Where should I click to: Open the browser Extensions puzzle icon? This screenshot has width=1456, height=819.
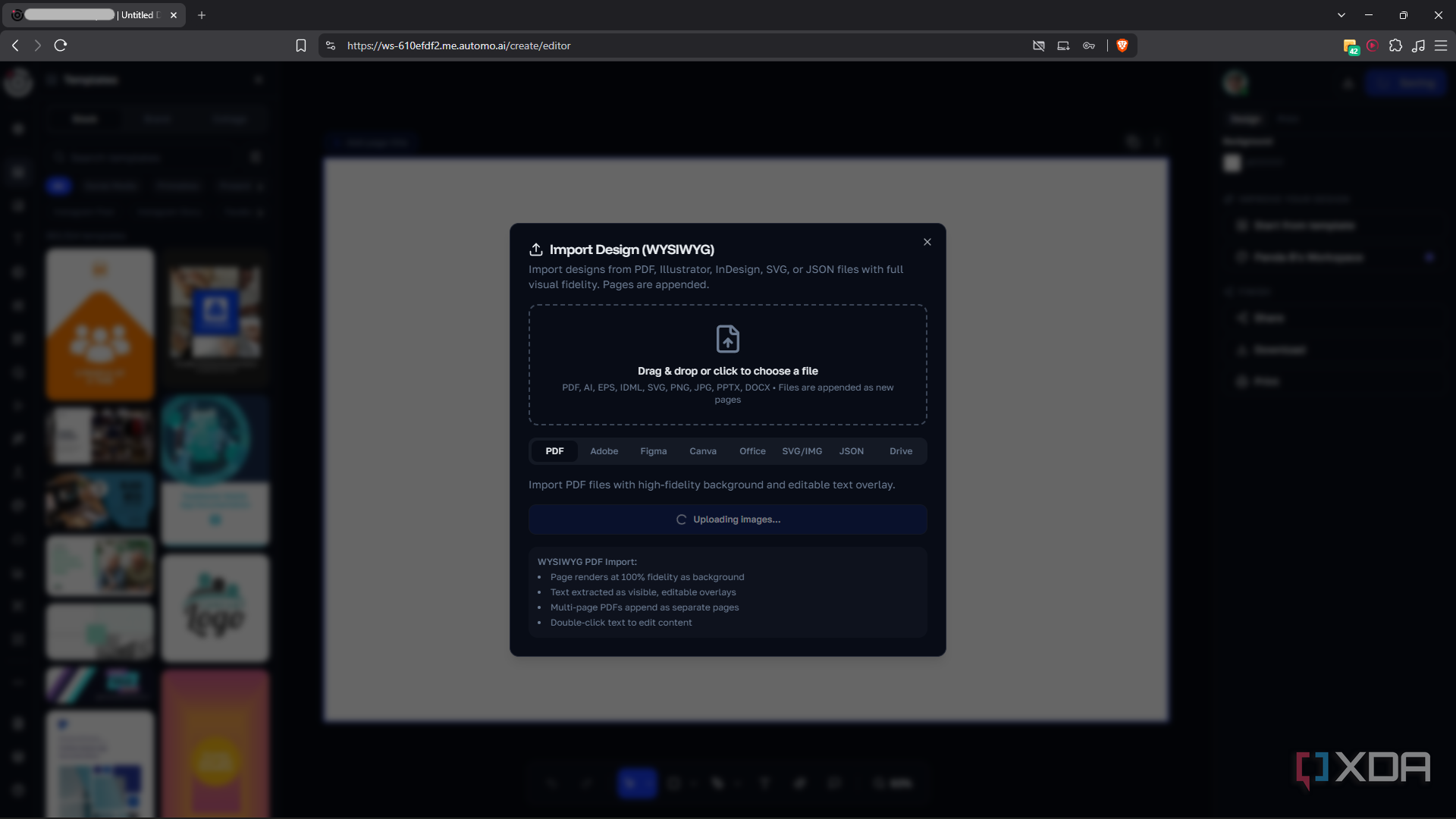(1395, 45)
